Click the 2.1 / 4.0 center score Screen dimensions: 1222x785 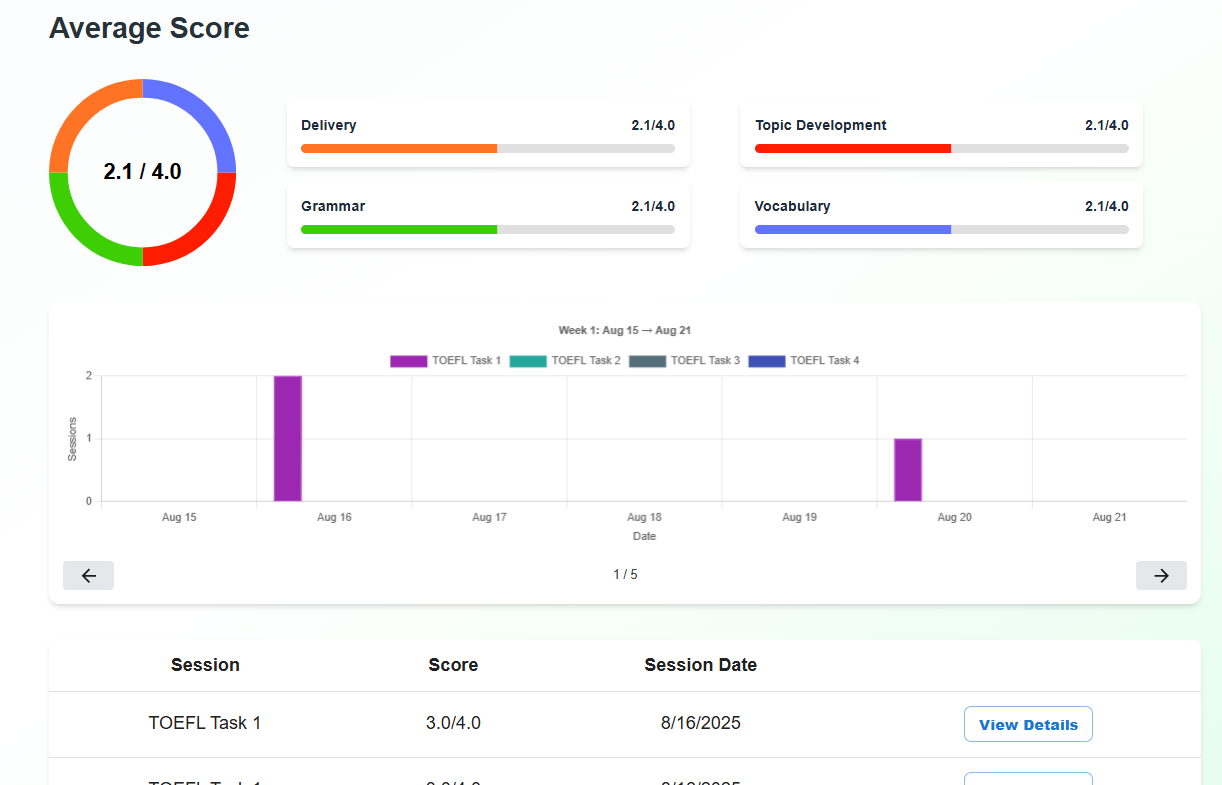point(143,172)
